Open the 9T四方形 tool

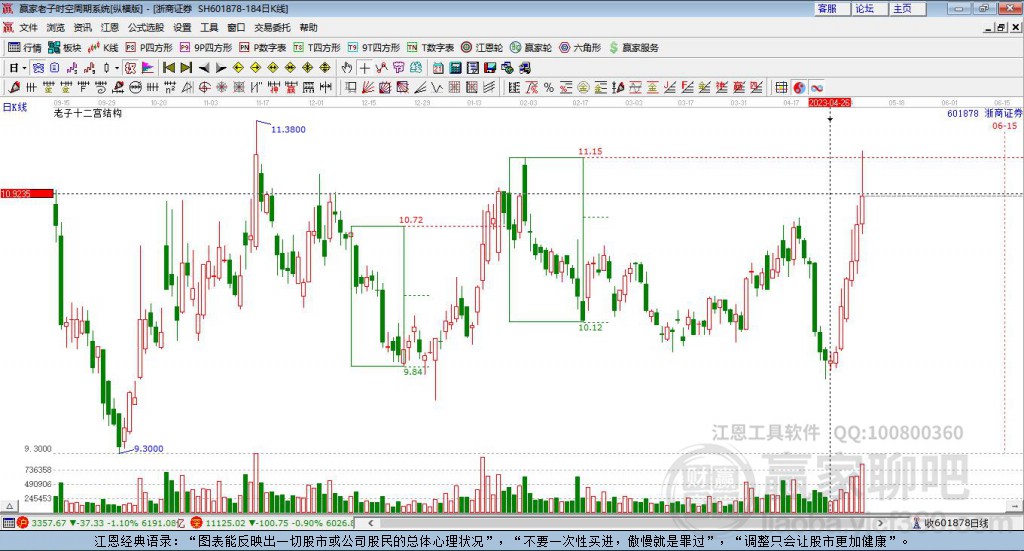[x=374, y=48]
